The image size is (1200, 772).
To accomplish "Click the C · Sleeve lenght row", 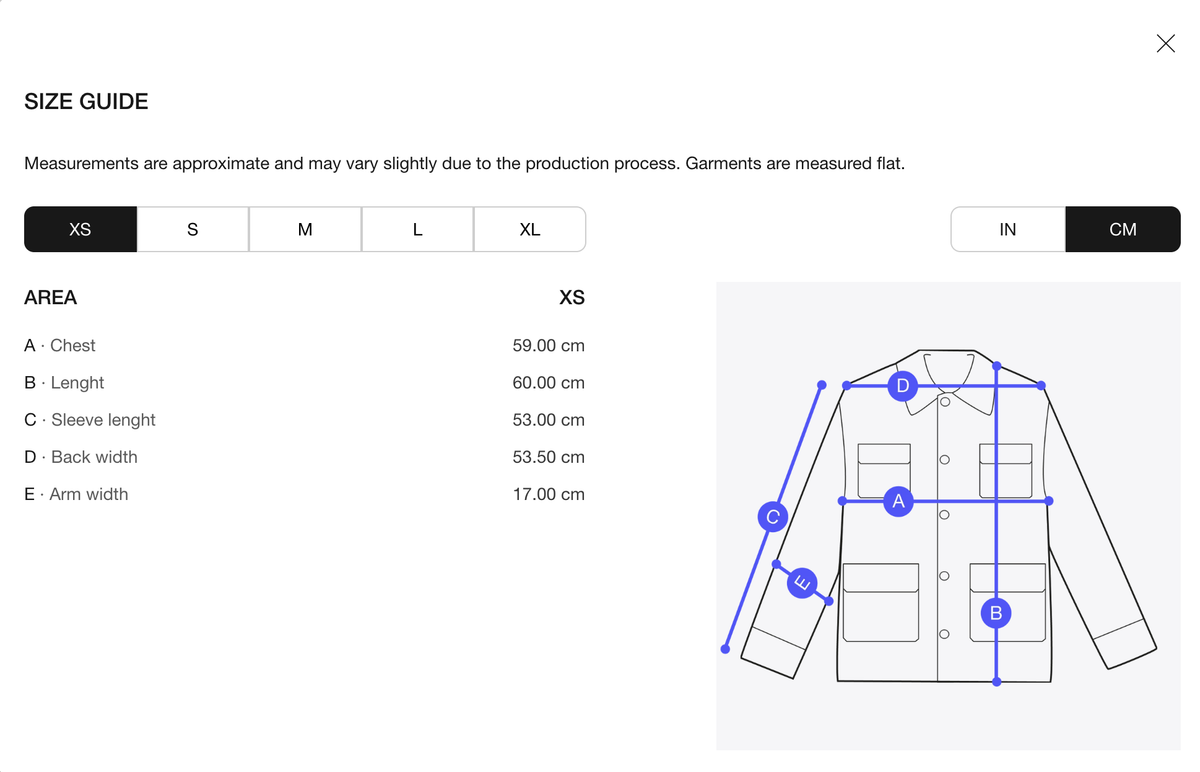I will [304, 420].
